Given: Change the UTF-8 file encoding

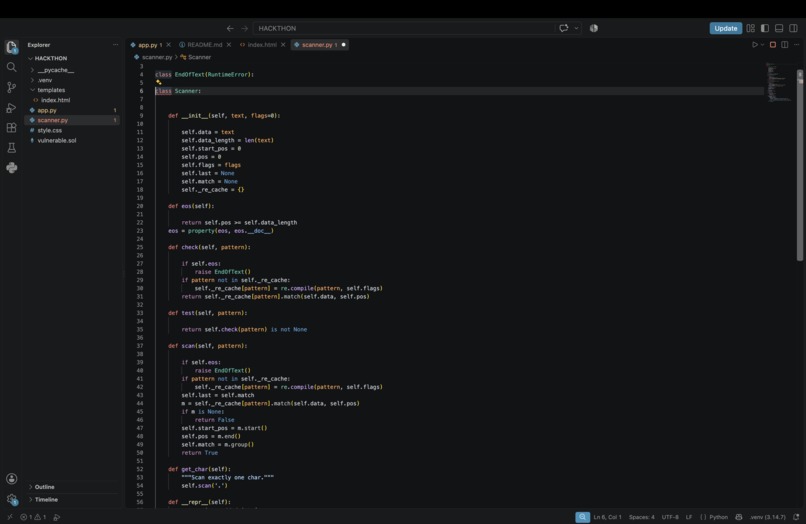Looking at the screenshot, I should point(670,517).
